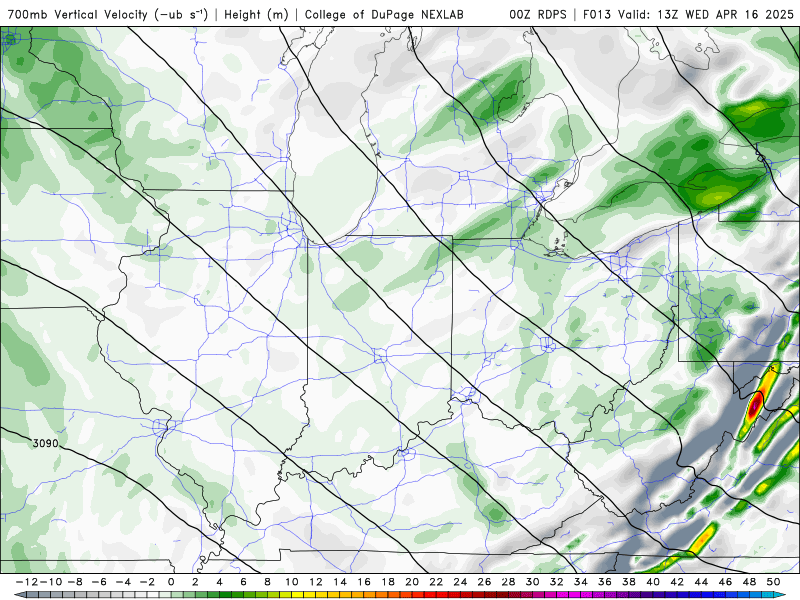Click colorbar label "48"
The height and width of the screenshot is (600, 800).
(x=749, y=582)
